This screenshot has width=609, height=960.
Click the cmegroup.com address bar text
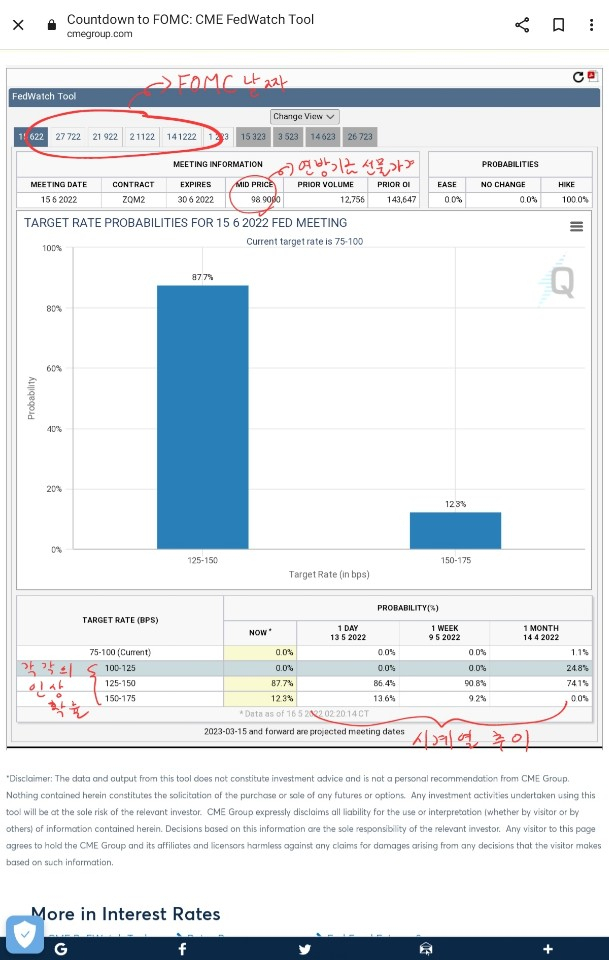(x=100, y=34)
